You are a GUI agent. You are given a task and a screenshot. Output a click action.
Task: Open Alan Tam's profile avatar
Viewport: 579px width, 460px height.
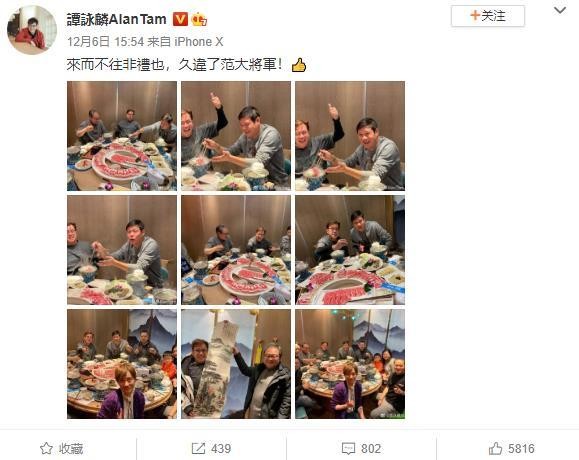(x=32, y=30)
